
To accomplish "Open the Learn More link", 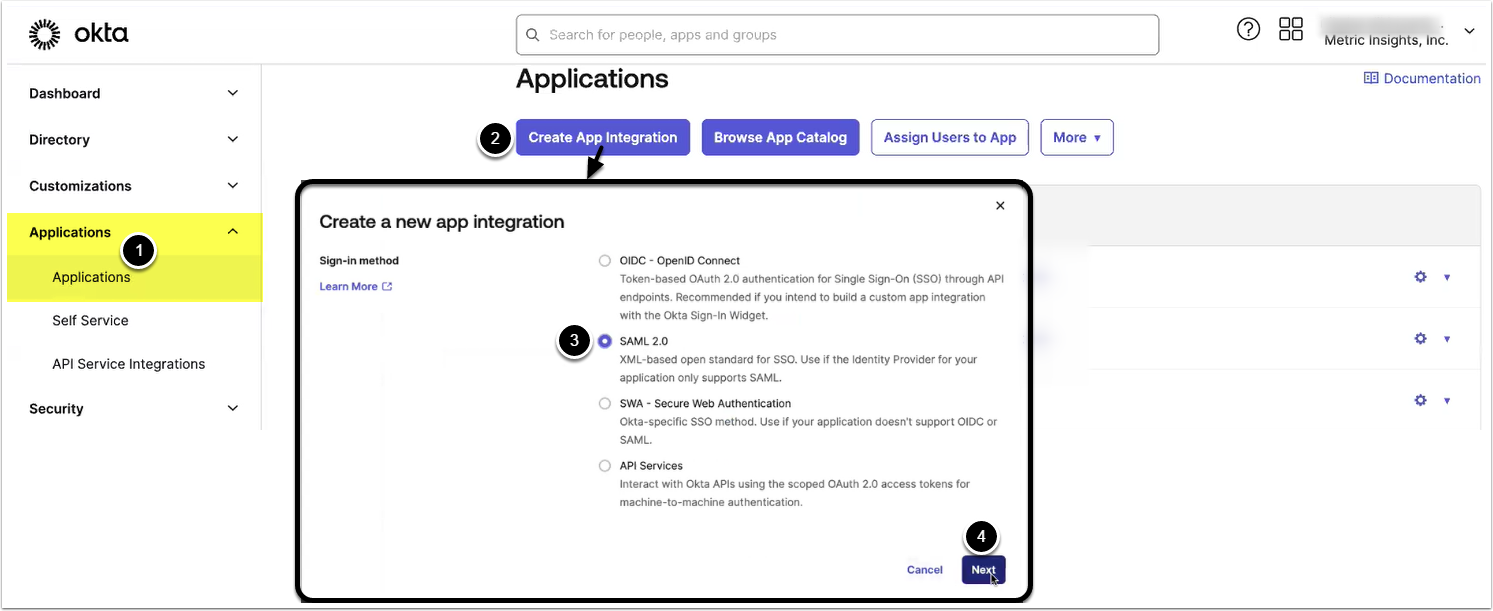I will tap(349, 287).
